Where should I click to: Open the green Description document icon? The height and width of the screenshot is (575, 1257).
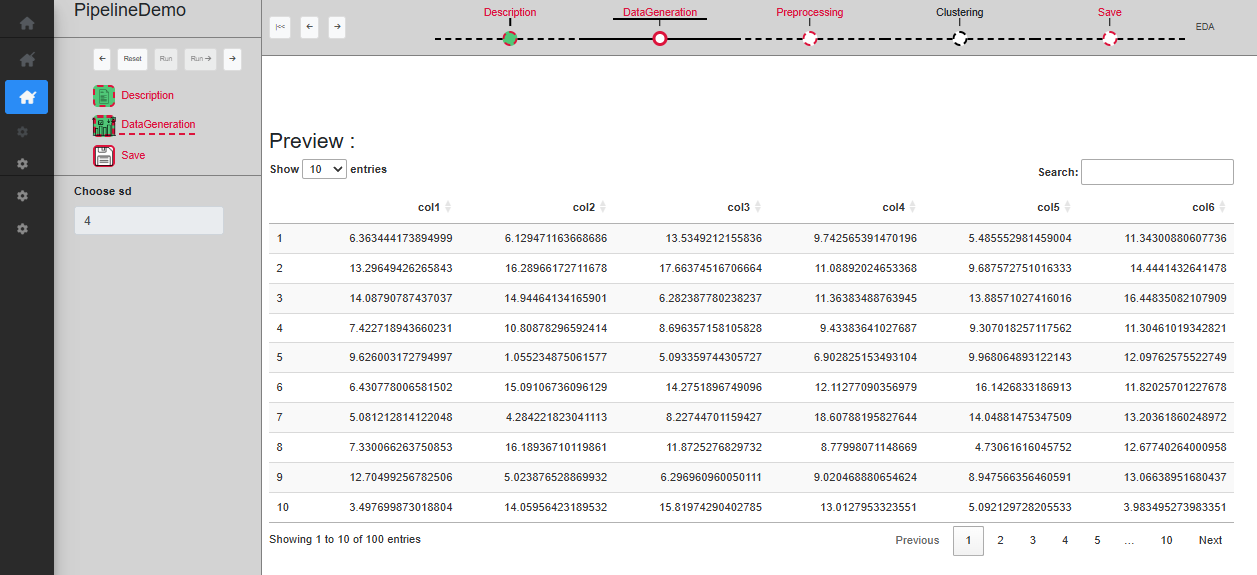[x=104, y=96]
